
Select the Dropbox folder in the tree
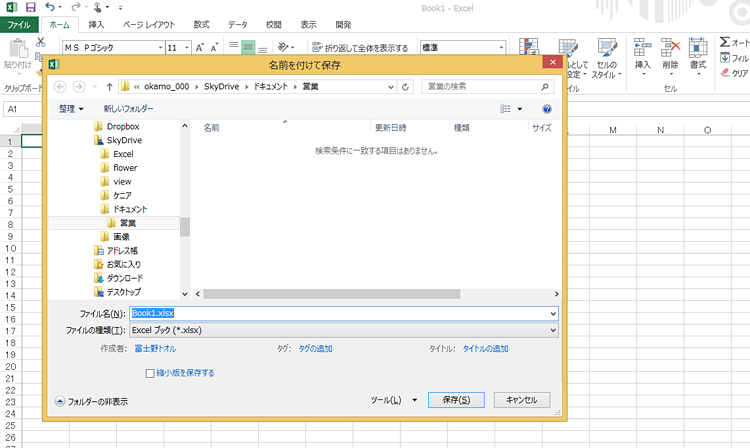tap(123, 127)
